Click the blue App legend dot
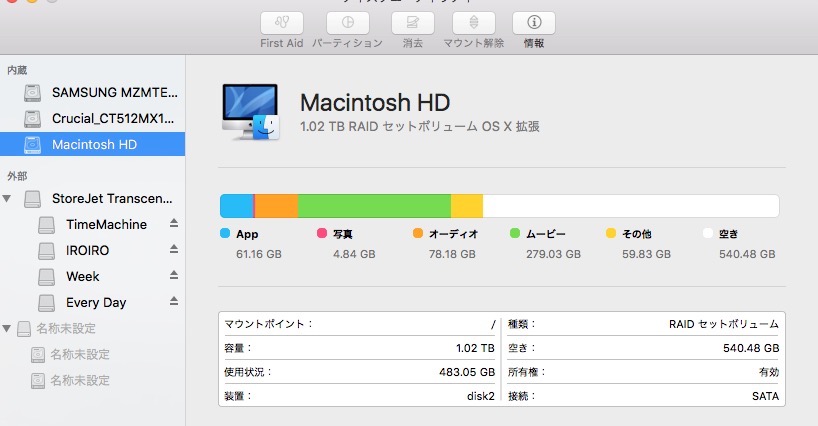This screenshot has height=426, width=818. pyautogui.click(x=225, y=234)
